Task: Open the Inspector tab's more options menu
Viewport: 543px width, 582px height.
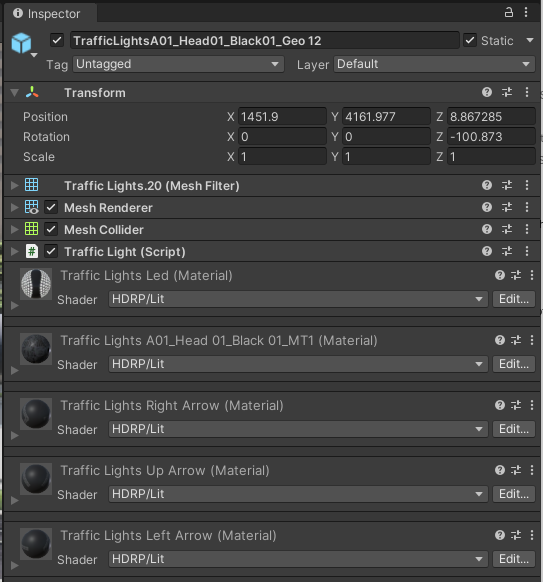Action: [x=526, y=12]
